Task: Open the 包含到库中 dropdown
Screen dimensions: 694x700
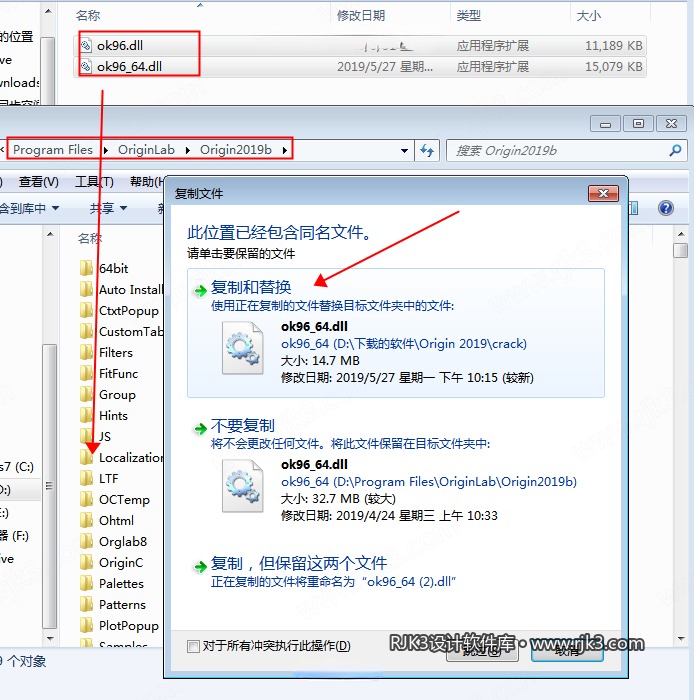Action: pos(29,208)
